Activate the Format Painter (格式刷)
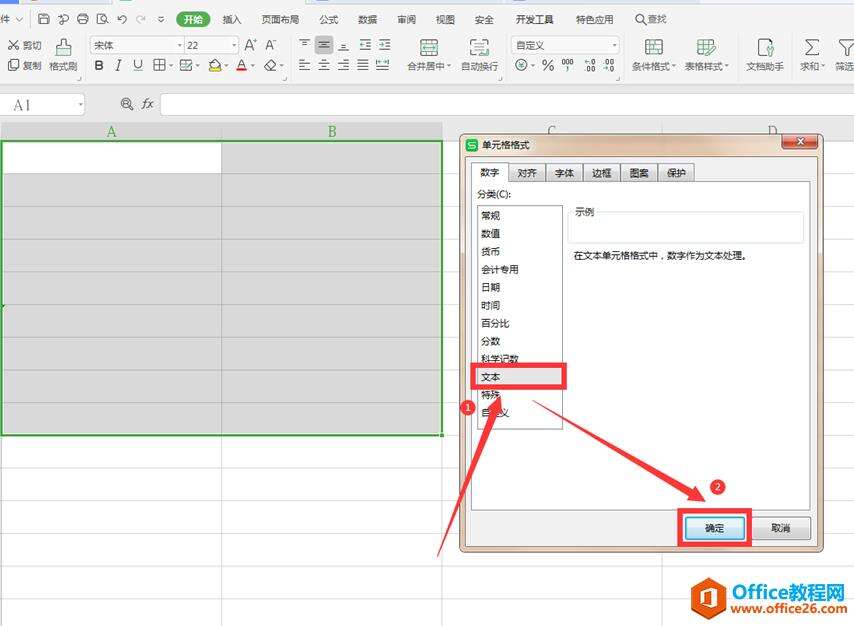Screen dimensions: 854x626 pyautogui.click(x=63, y=55)
